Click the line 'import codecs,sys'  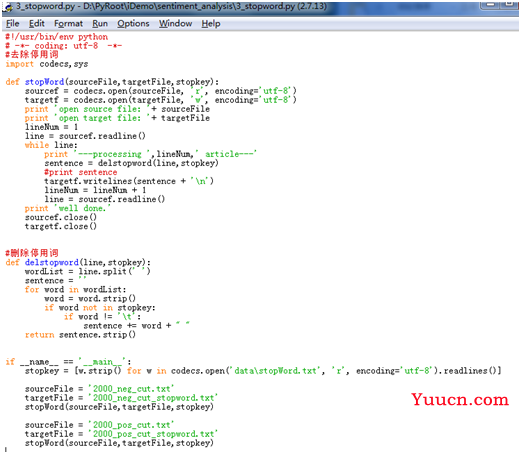[x=47, y=64]
